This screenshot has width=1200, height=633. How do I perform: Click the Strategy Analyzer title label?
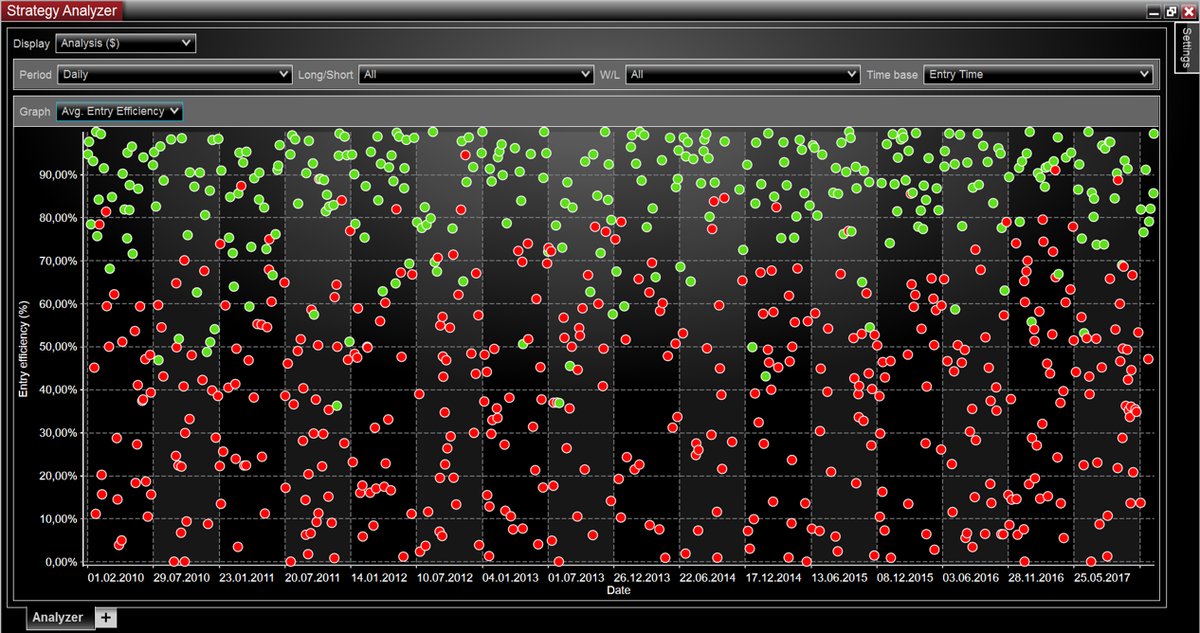click(62, 11)
